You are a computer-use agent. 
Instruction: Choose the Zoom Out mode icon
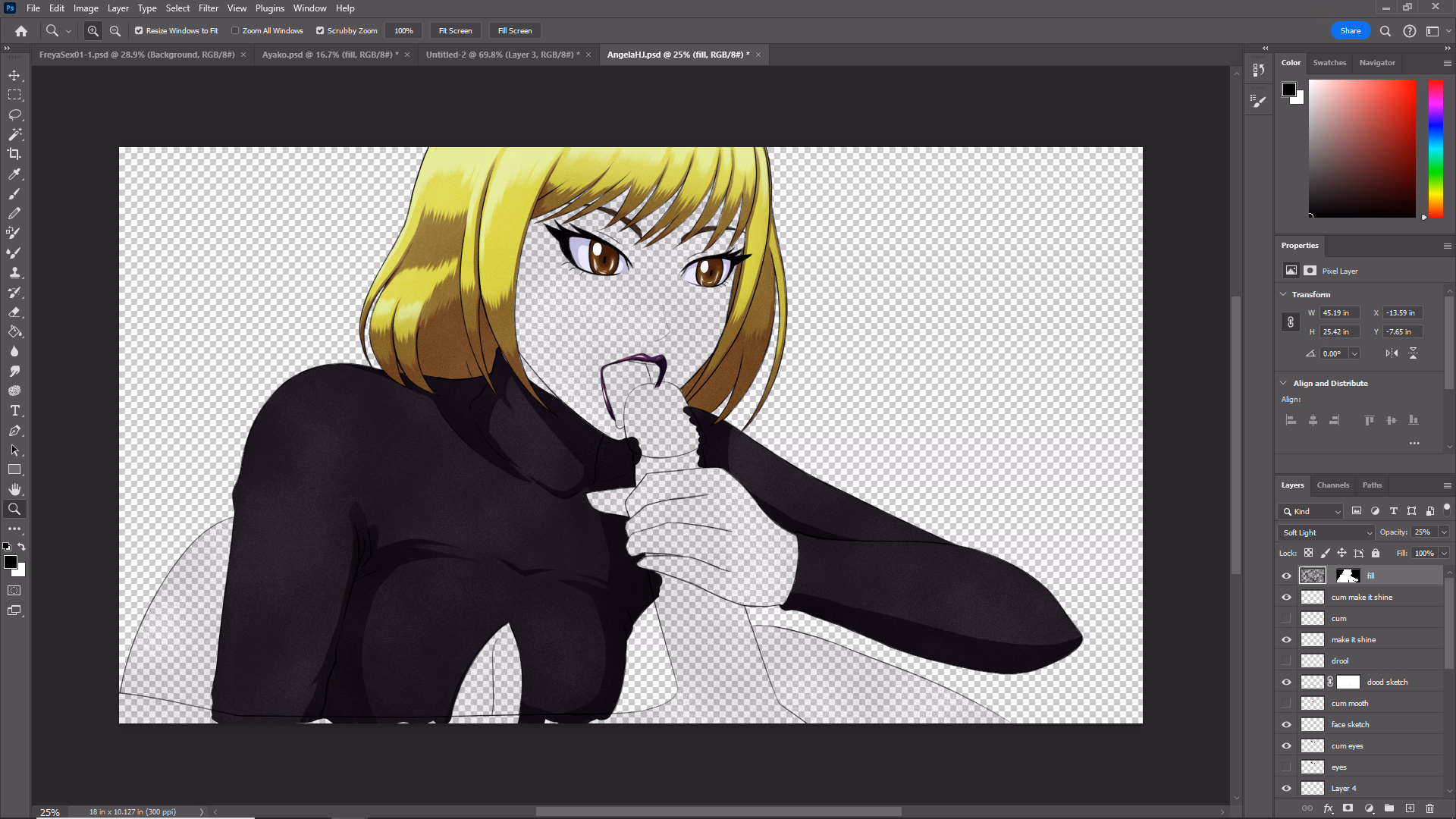tap(115, 31)
